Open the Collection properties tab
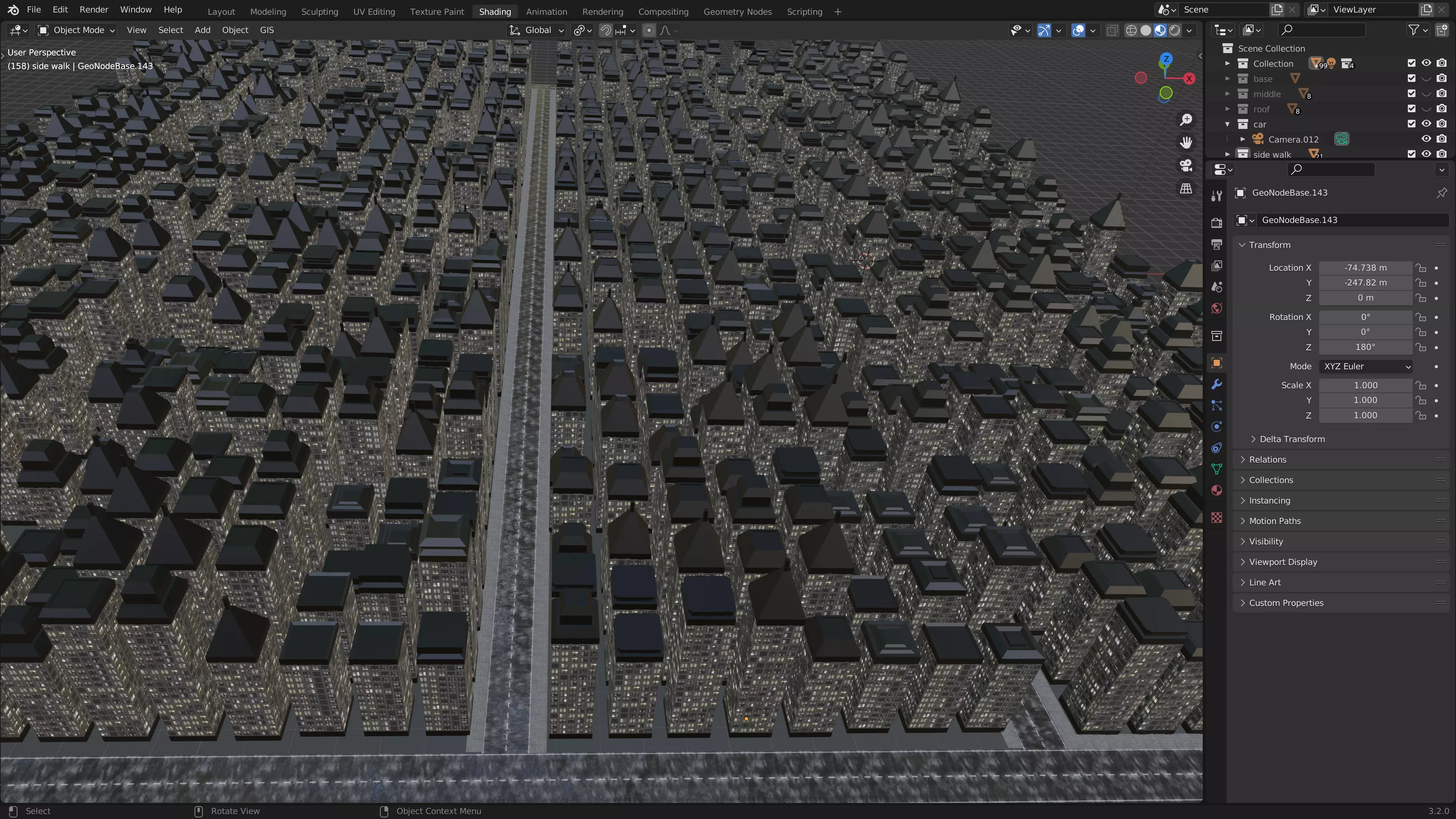Screen dimensions: 1456x819 [1216, 336]
